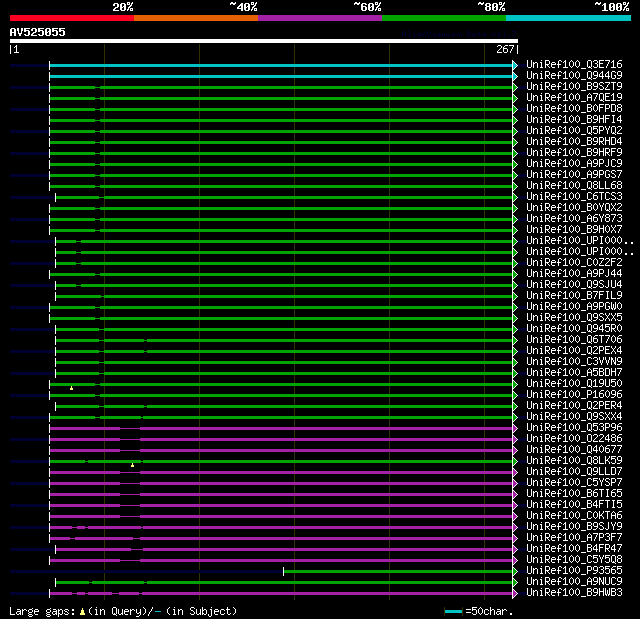
Task: Select UniRef100_Q5PYQ2 hit label
Action: (x=574, y=131)
